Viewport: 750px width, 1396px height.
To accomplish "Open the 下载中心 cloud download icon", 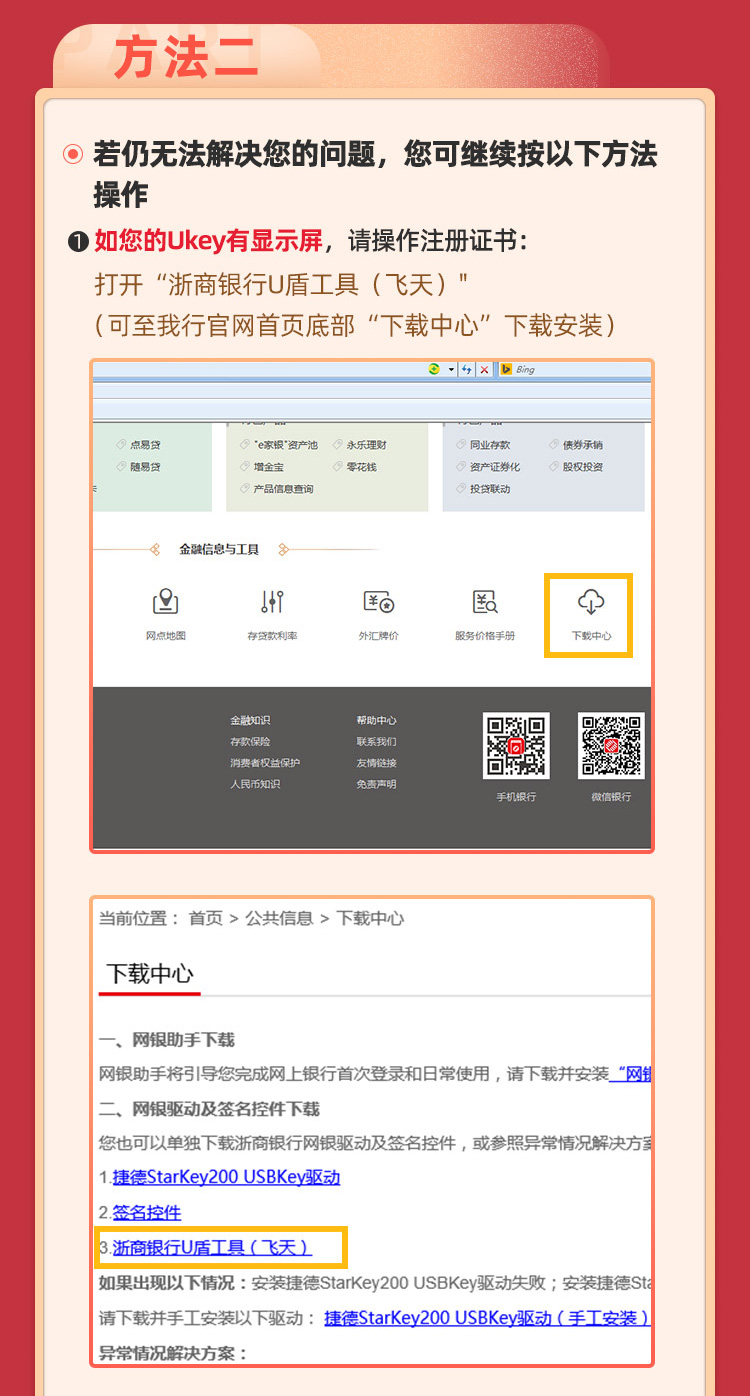I will (x=591, y=601).
